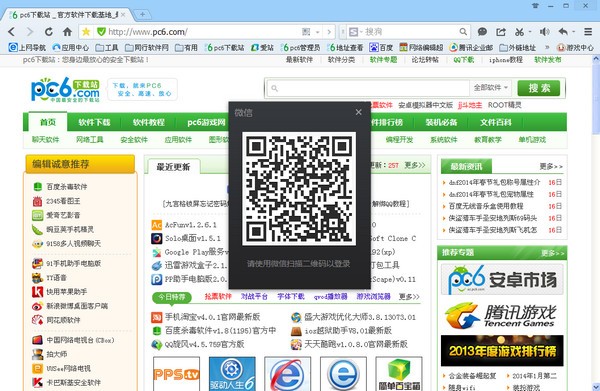Click the scissors screenshot toolbar icon
Screen dimensions: 600x391
[519, 32]
